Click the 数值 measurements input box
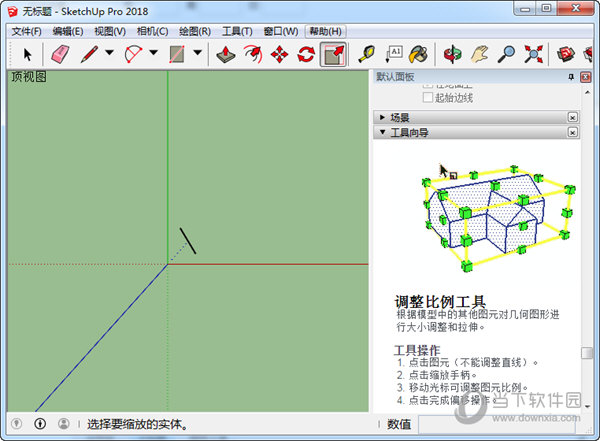The height and width of the screenshot is (441, 600). tap(496, 424)
